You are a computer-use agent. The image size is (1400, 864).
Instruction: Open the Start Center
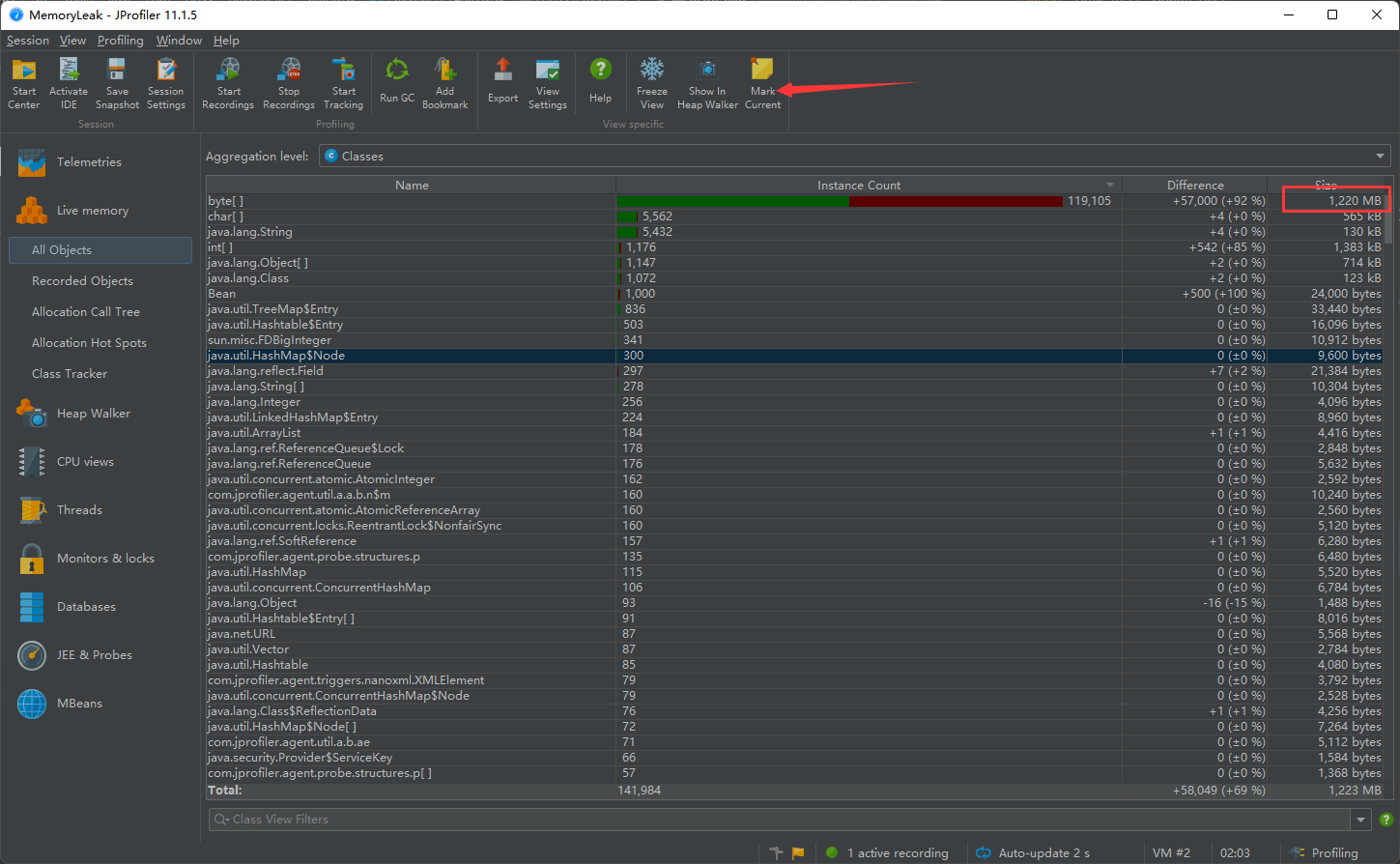coord(24,83)
